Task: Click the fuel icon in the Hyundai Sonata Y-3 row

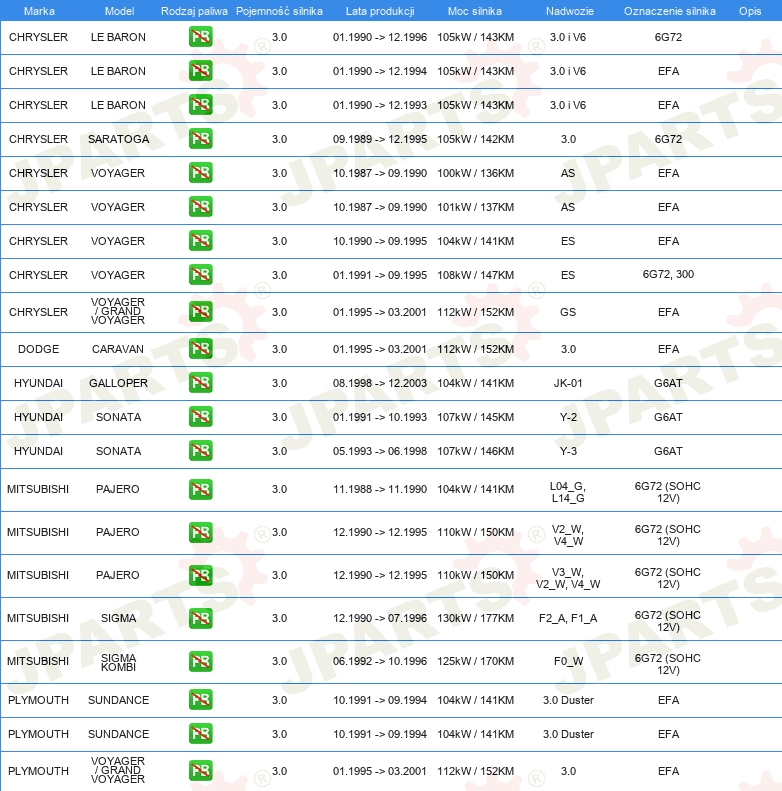Action: coord(201,451)
